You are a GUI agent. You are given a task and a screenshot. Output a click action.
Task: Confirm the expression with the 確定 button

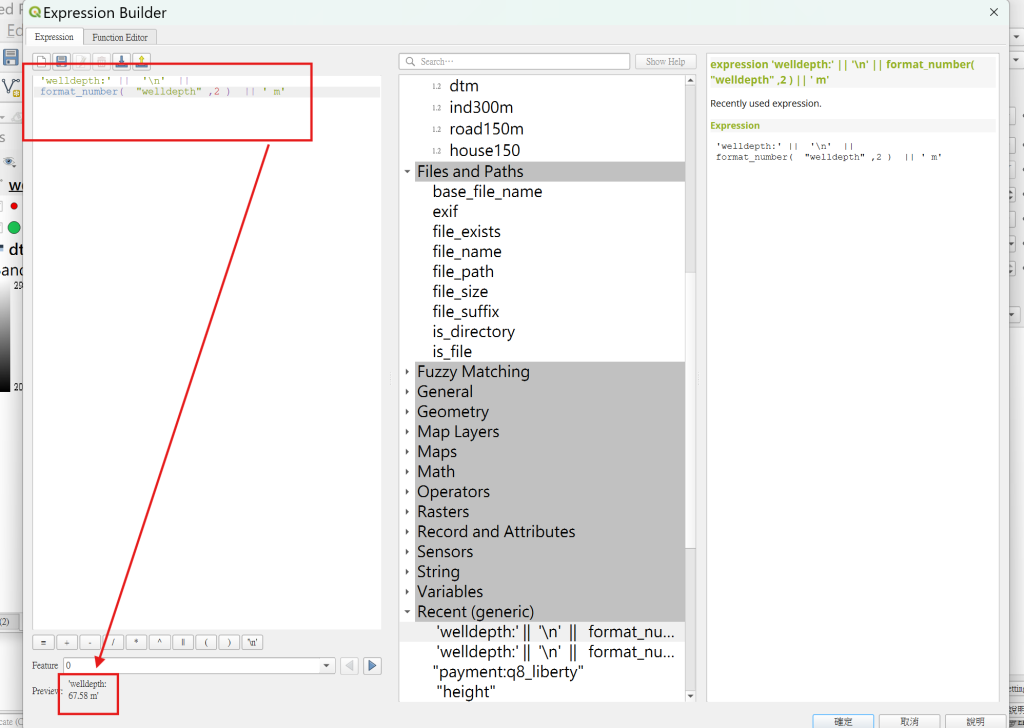(843, 722)
